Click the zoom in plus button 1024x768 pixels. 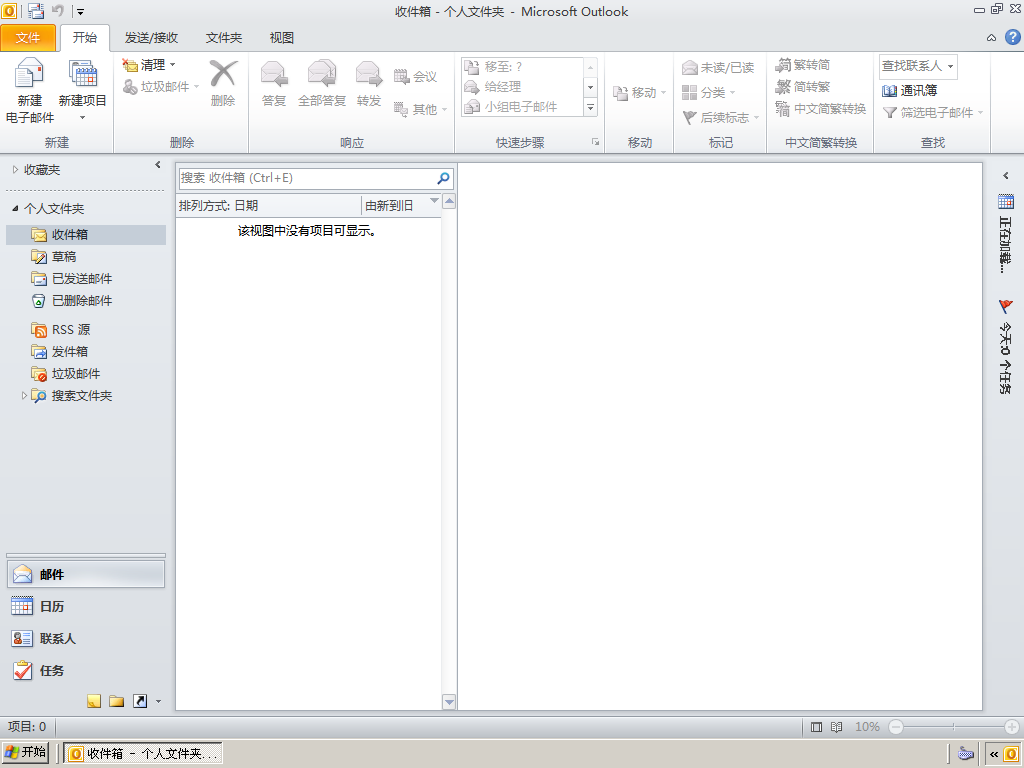pyautogui.click(x=1012, y=727)
